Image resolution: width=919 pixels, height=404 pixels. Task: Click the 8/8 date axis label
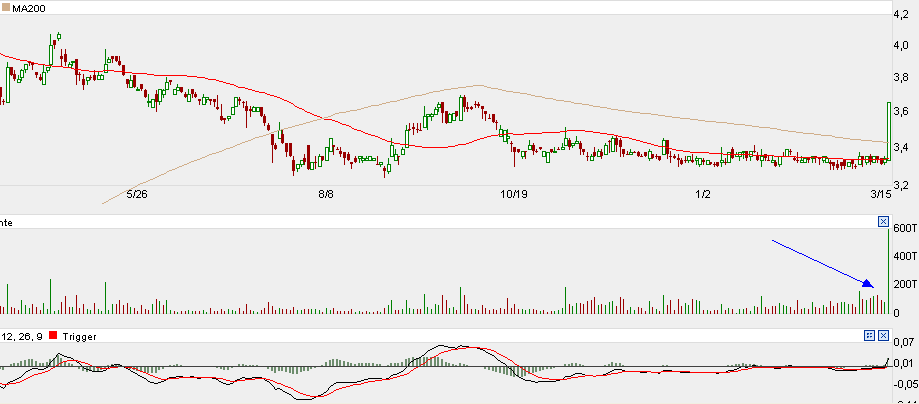pyautogui.click(x=326, y=194)
